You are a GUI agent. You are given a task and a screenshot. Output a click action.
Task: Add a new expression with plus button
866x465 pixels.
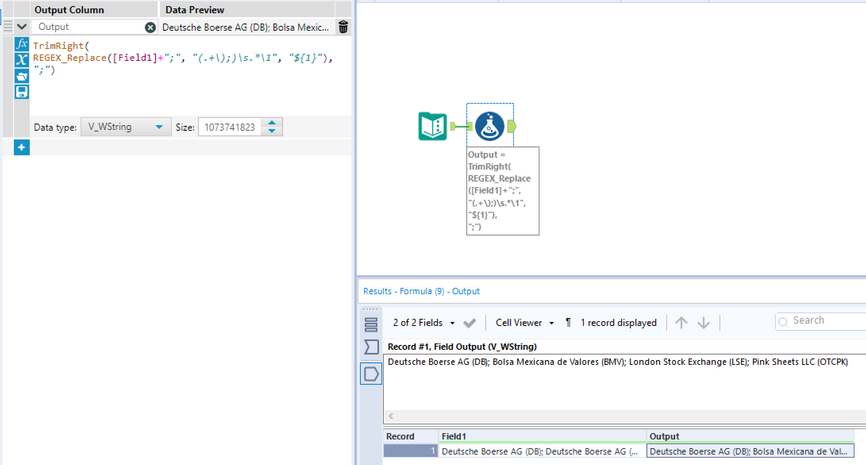pos(22,147)
